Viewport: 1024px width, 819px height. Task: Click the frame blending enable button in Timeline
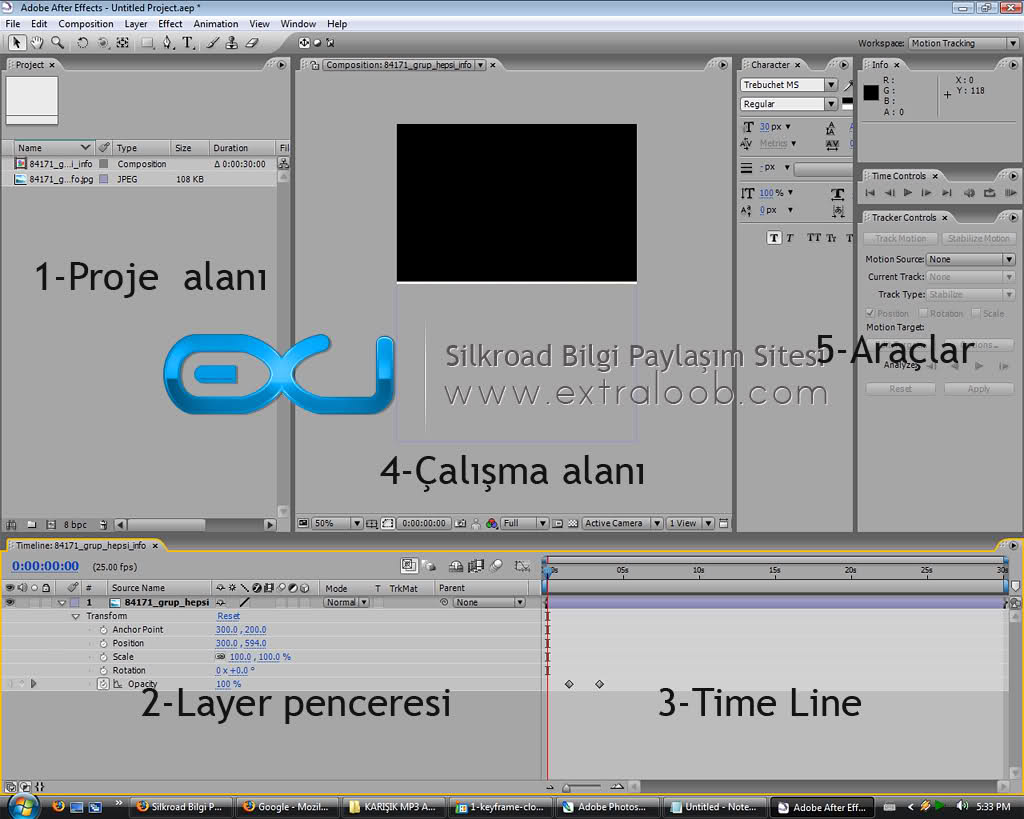(476, 566)
